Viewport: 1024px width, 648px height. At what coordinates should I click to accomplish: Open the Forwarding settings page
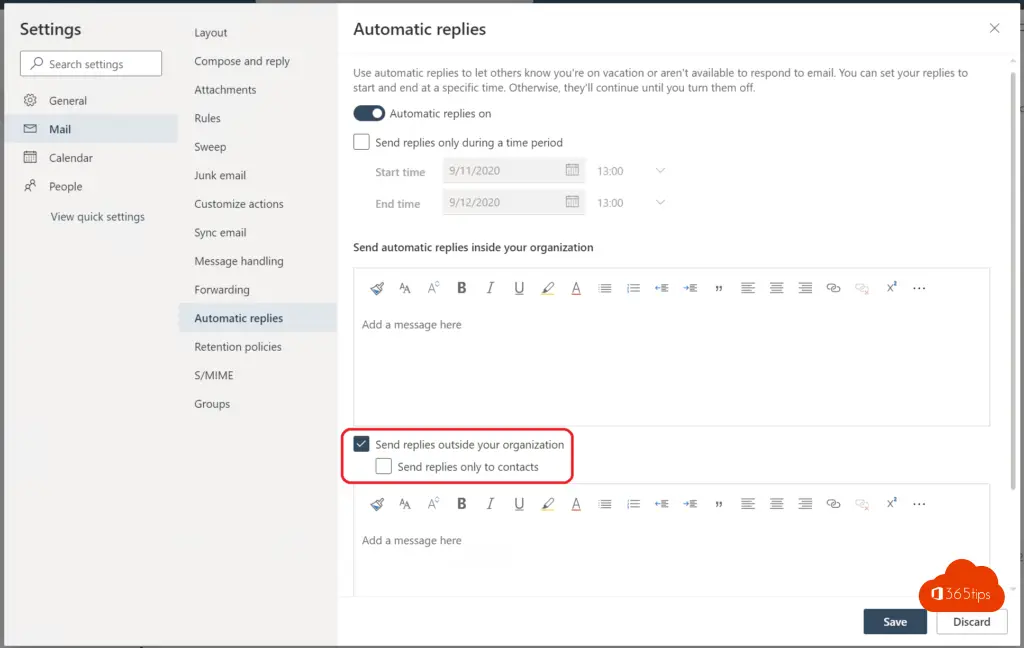tap(222, 290)
